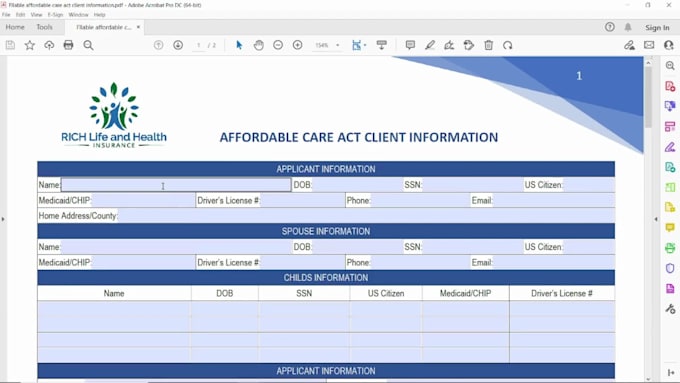680x383 pixels.
Task: Open the File menu
Action: pos(6,15)
